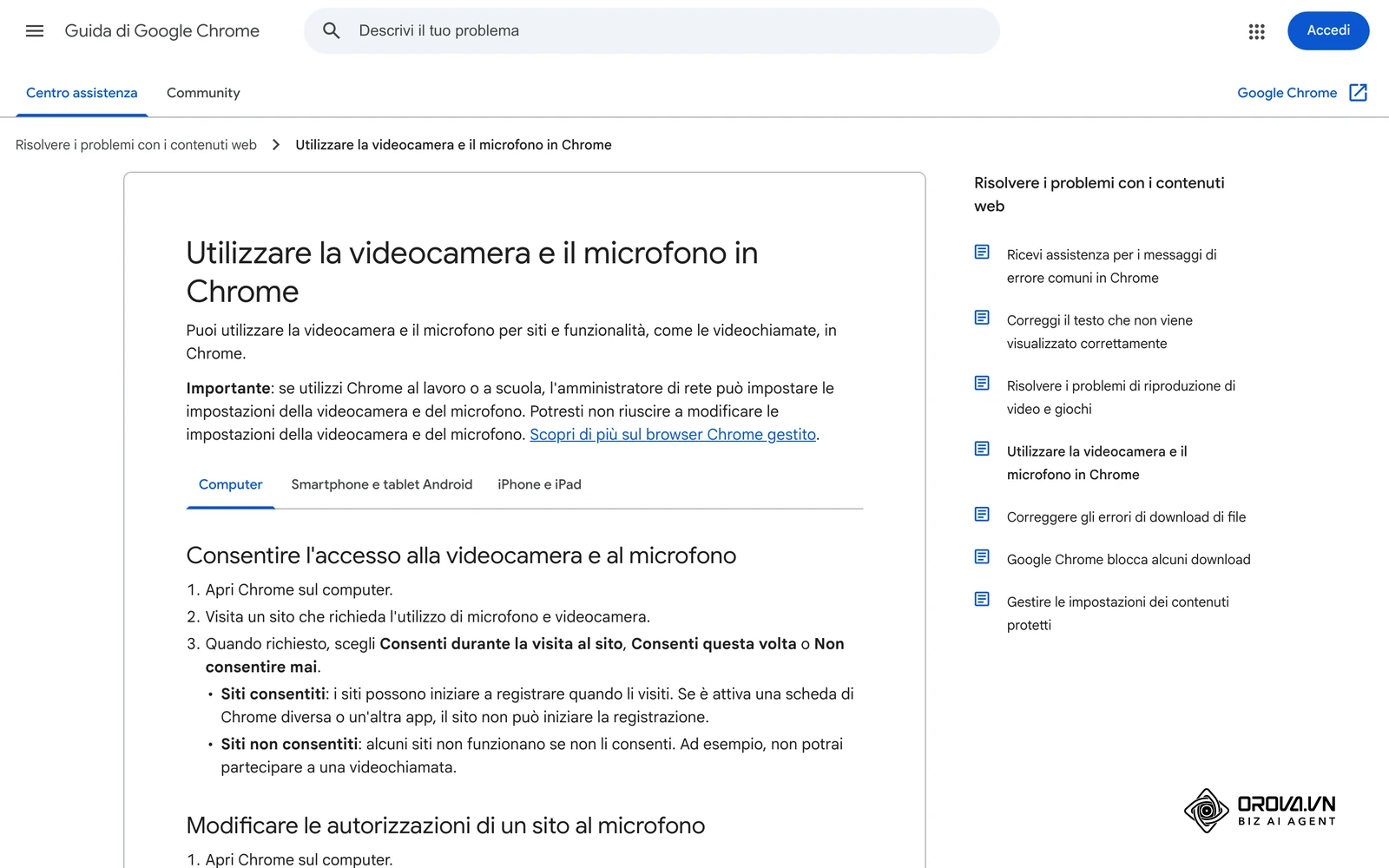Open the Google Chrome product link
The height and width of the screenshot is (868, 1389).
point(1287,93)
